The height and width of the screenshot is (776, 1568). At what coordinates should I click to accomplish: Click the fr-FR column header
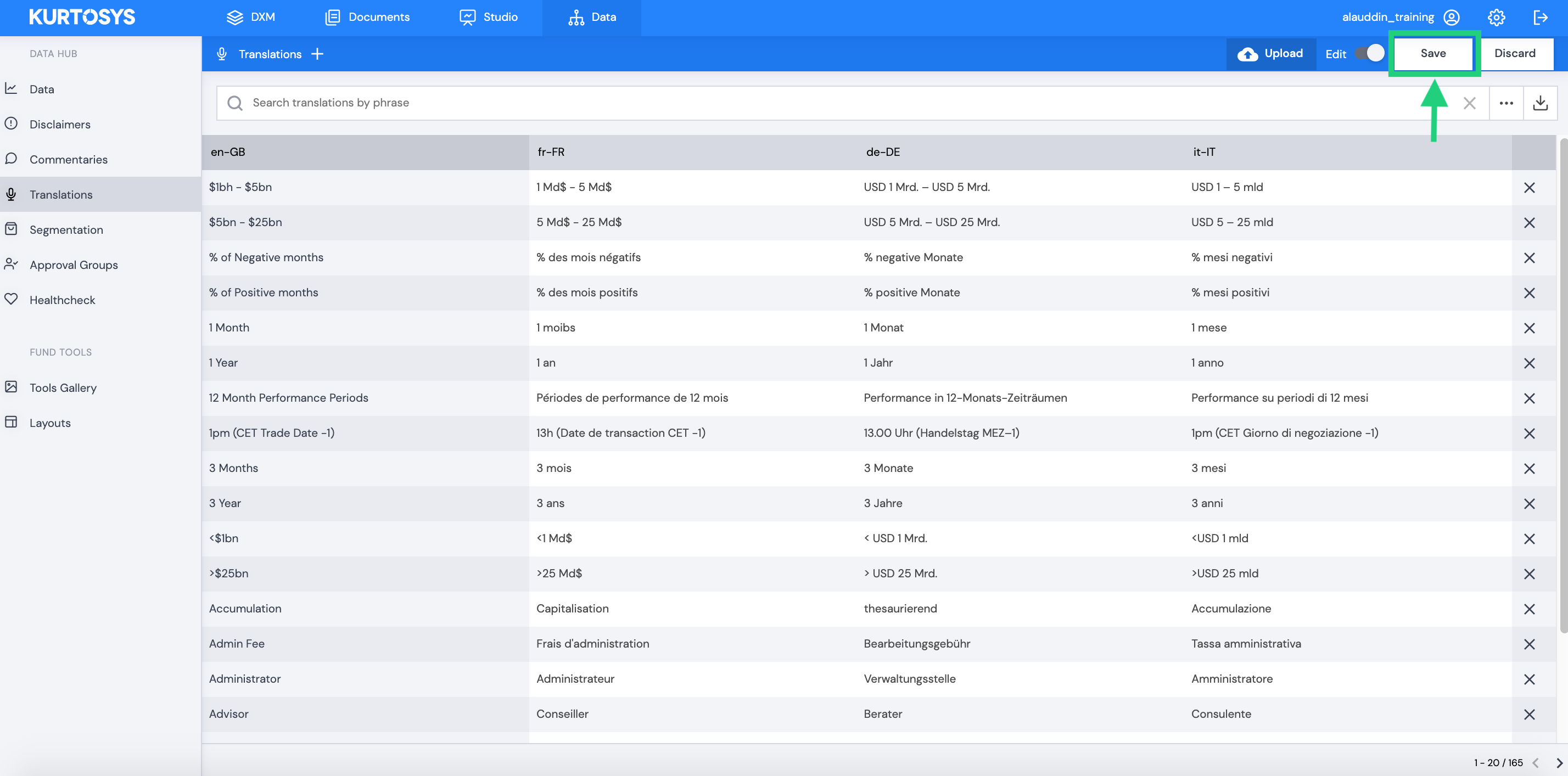coord(693,152)
